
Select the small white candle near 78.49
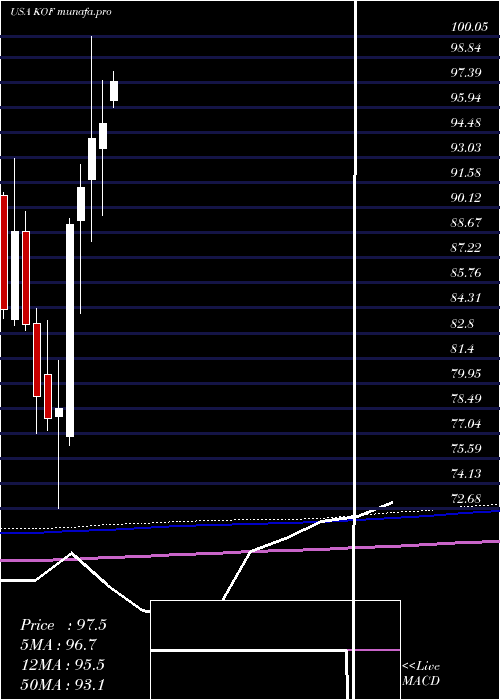pos(59,412)
